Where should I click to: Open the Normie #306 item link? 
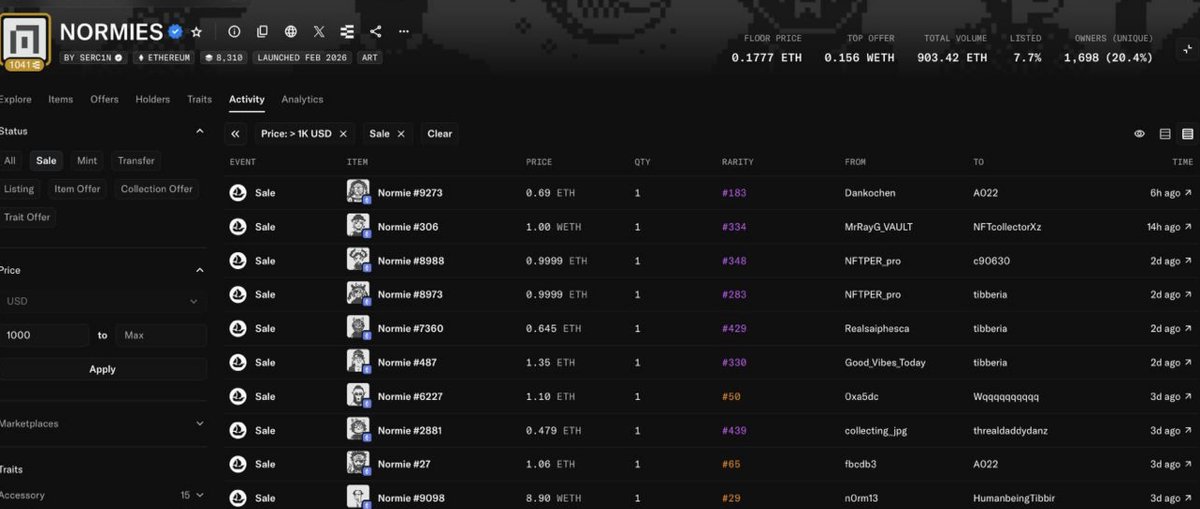[x=408, y=227]
